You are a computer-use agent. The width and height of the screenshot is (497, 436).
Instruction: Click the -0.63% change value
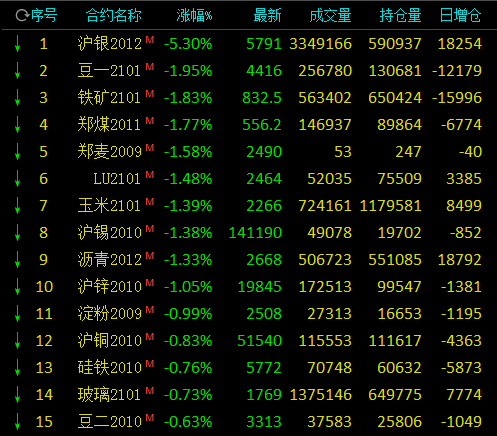click(188, 422)
